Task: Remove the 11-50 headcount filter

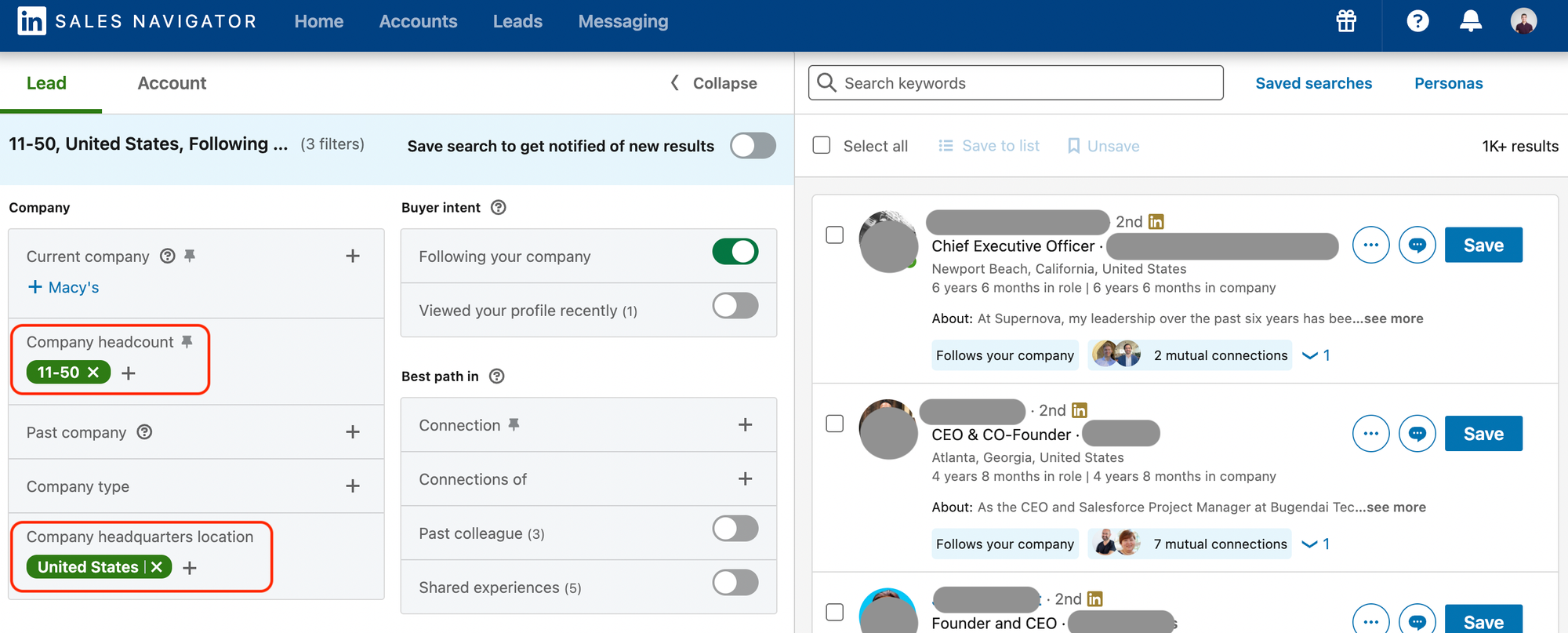Action: tap(93, 372)
